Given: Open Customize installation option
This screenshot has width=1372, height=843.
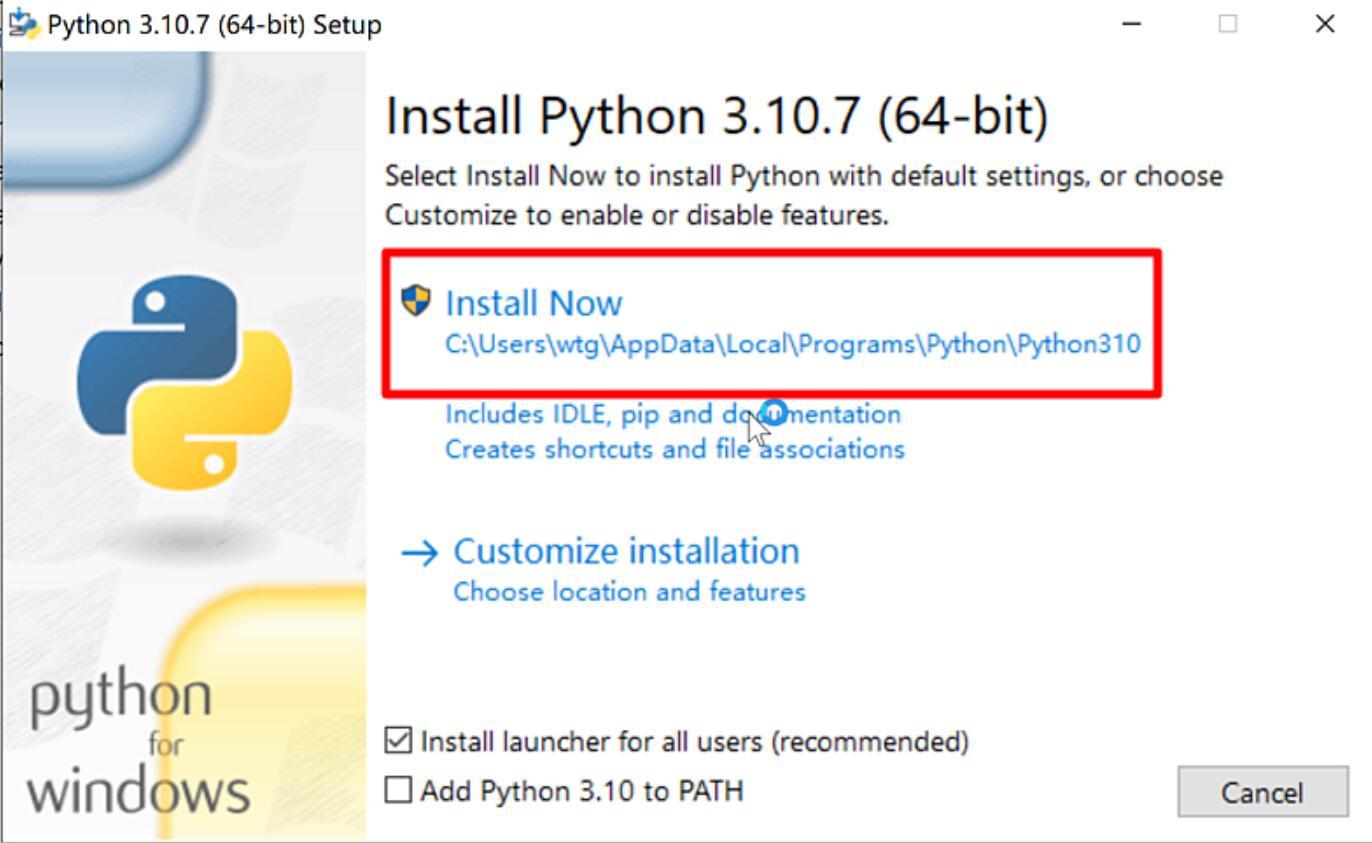Looking at the screenshot, I should coord(626,551).
